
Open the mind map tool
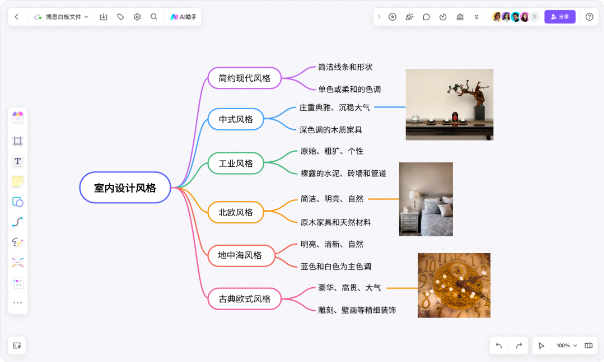point(17,262)
